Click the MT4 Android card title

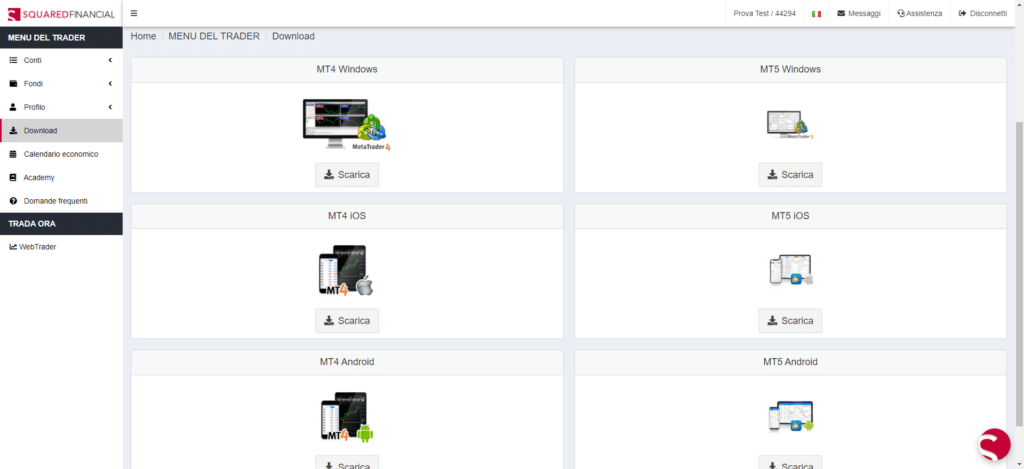(x=347, y=362)
